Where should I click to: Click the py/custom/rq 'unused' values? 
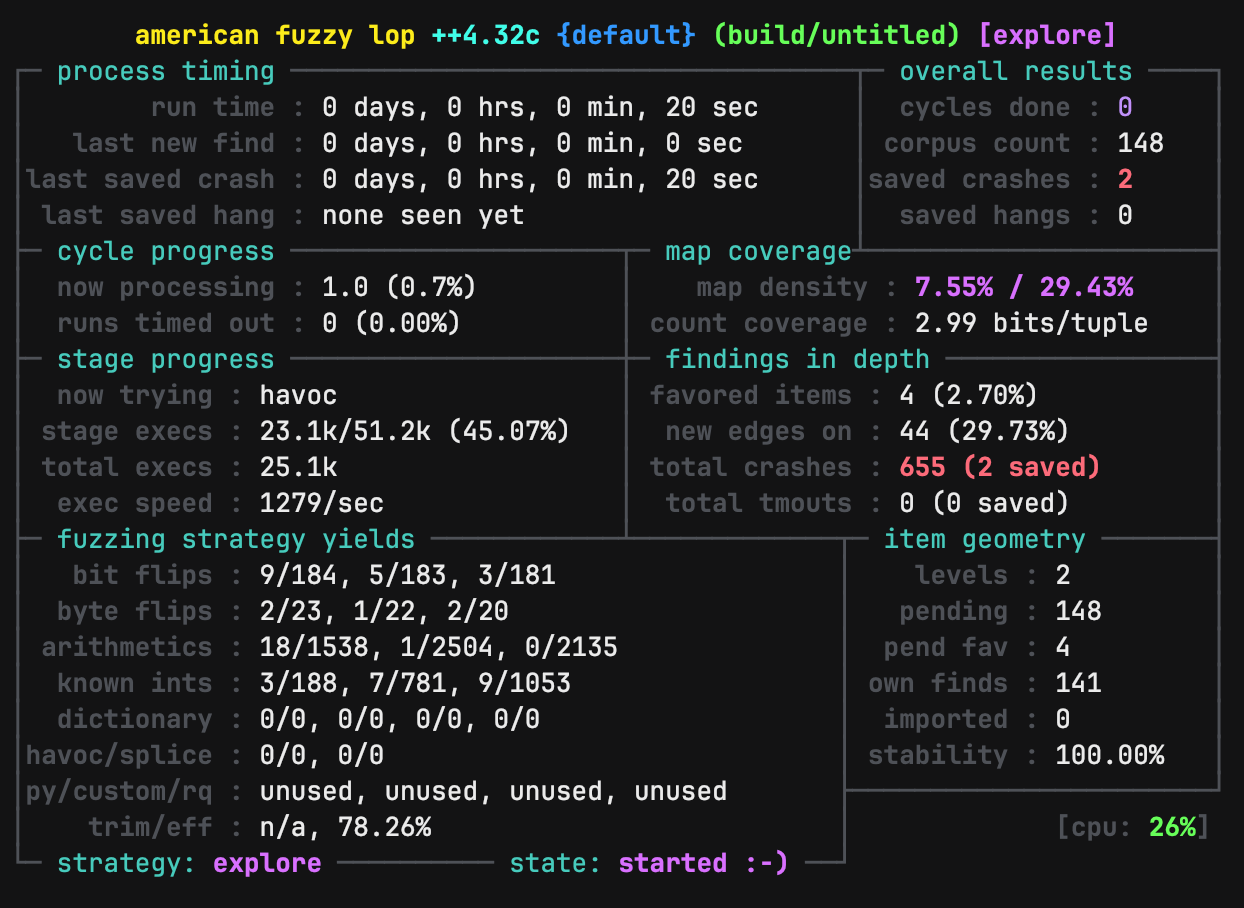(x=493, y=792)
